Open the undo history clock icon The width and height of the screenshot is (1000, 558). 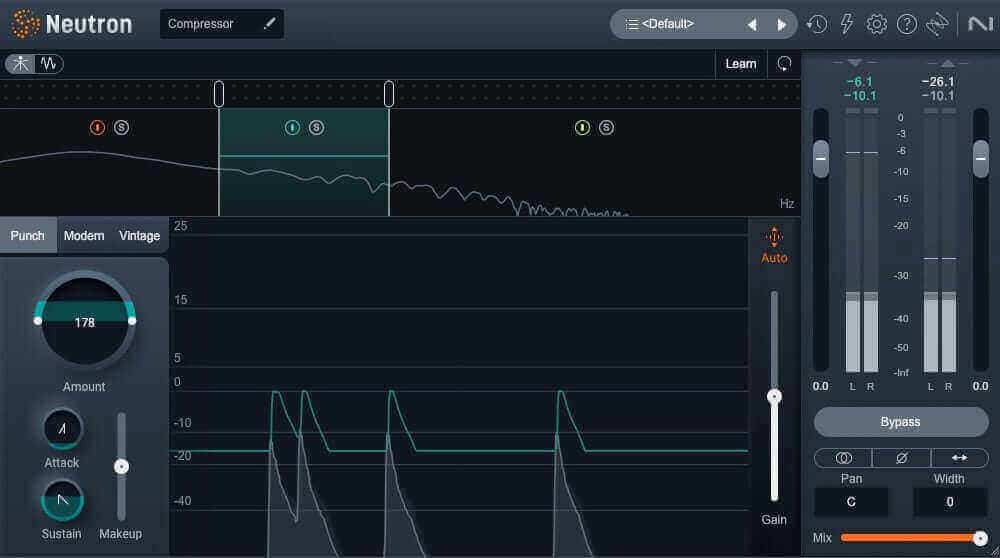(x=817, y=24)
